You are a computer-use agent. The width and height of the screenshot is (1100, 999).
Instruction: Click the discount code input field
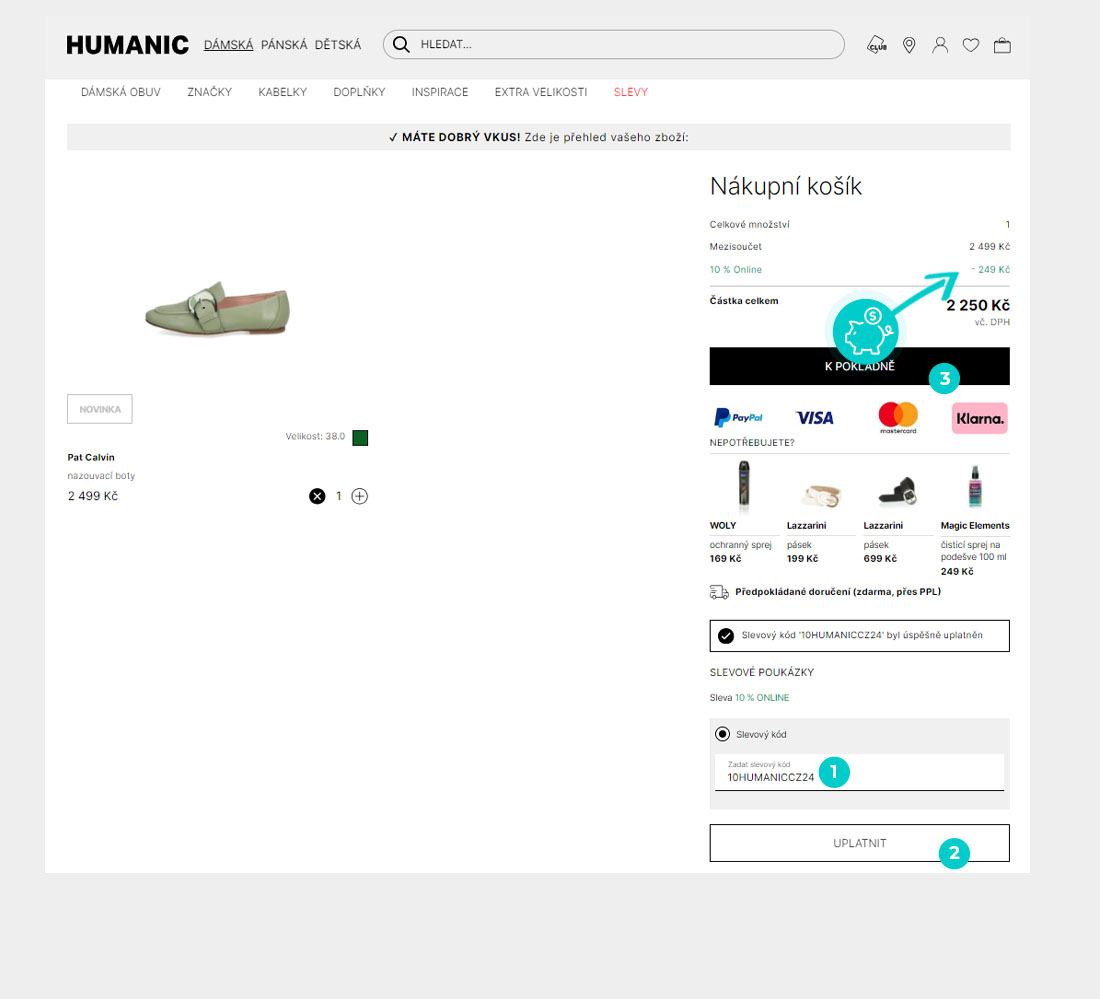pos(859,772)
